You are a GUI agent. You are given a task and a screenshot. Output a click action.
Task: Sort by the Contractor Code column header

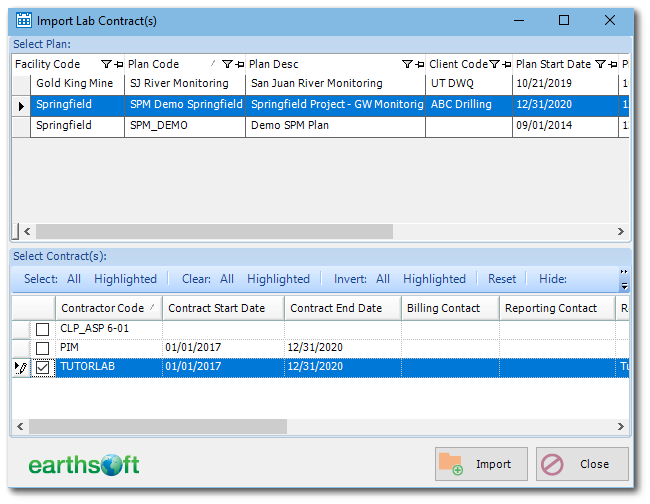102,308
